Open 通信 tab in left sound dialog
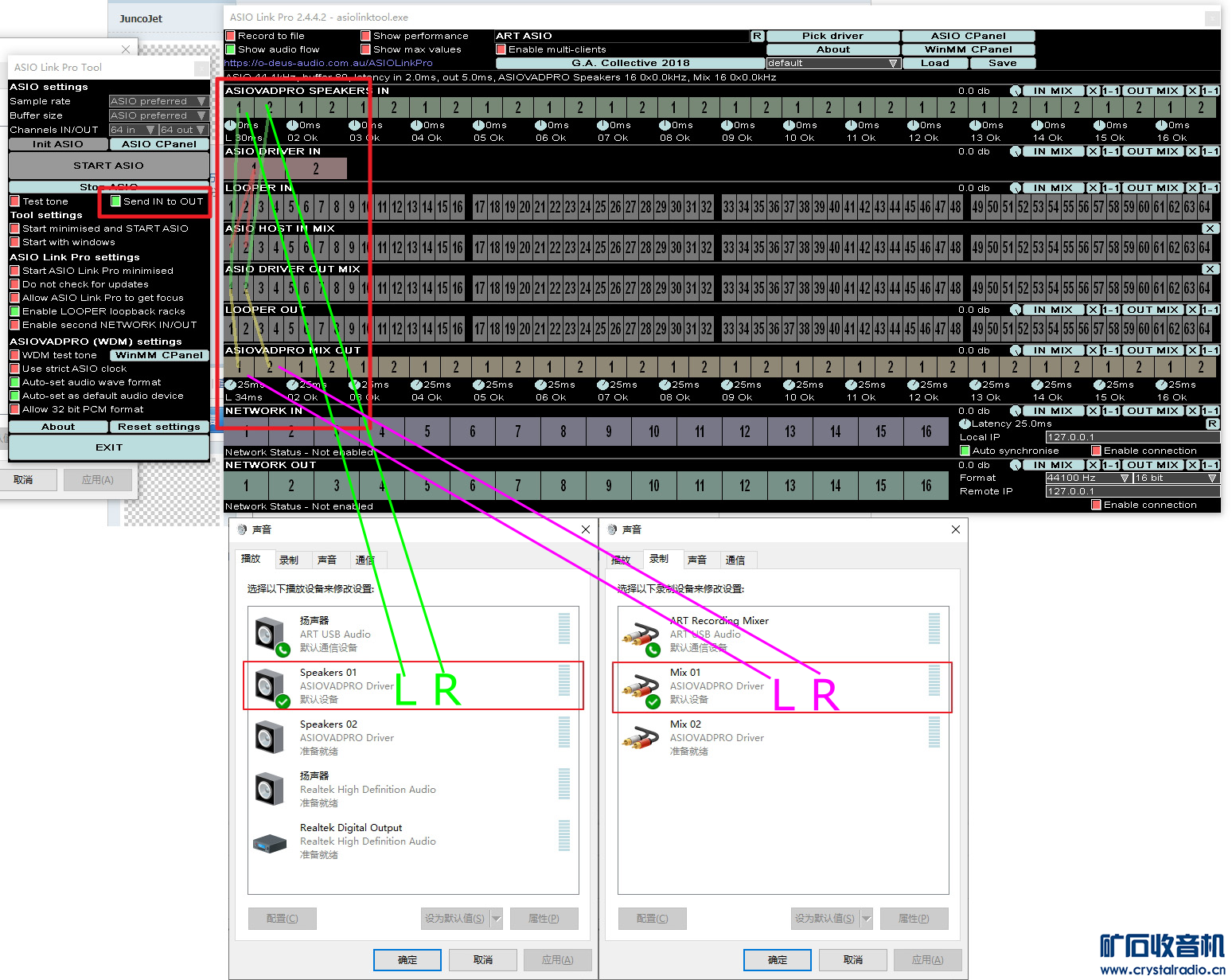The width and height of the screenshot is (1232, 980). (x=365, y=560)
